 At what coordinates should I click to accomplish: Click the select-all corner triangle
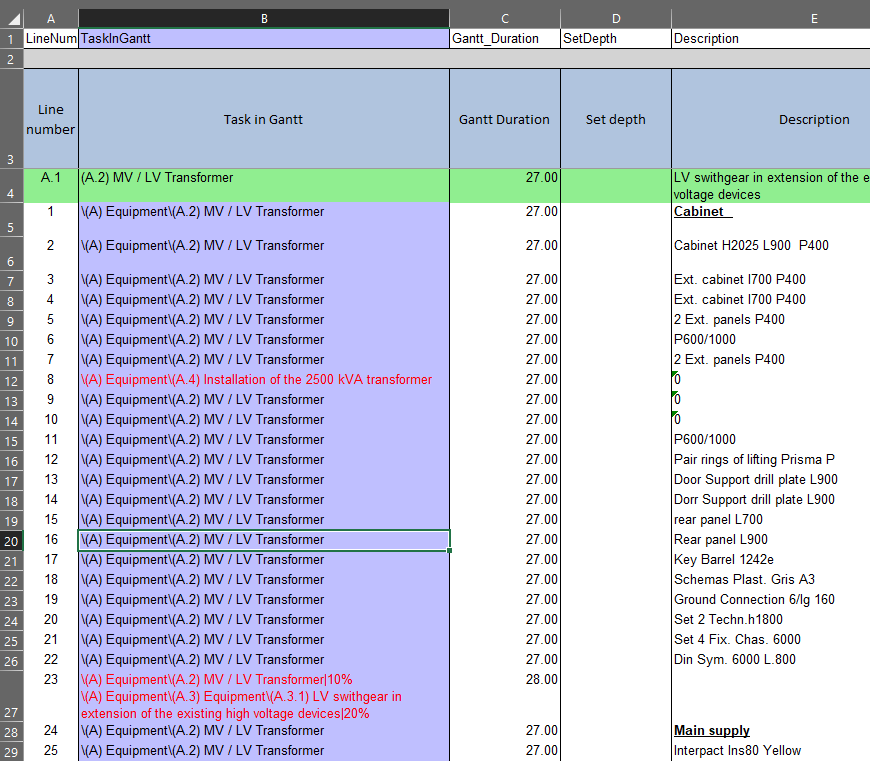point(11,19)
